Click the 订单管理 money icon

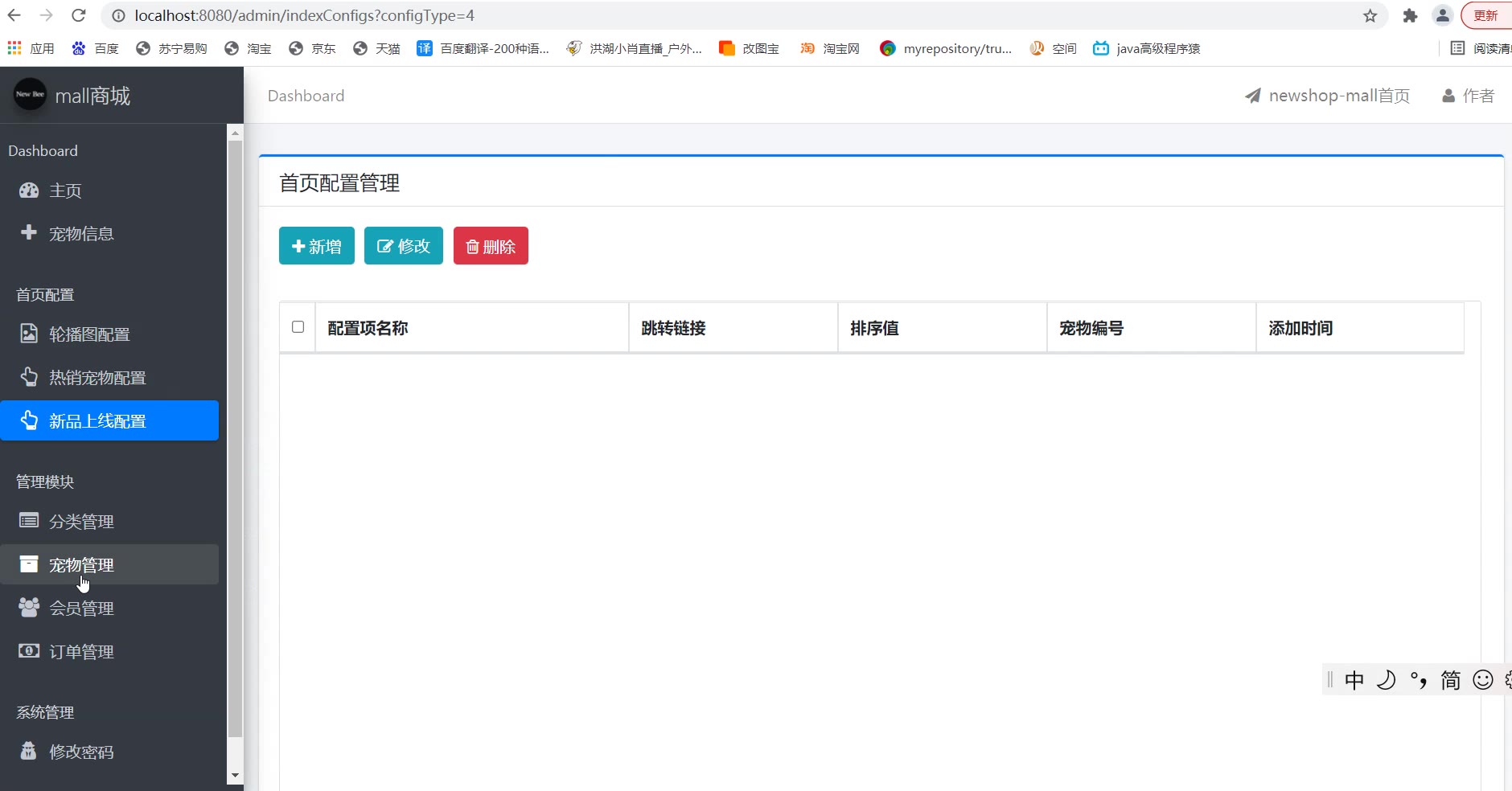click(29, 650)
